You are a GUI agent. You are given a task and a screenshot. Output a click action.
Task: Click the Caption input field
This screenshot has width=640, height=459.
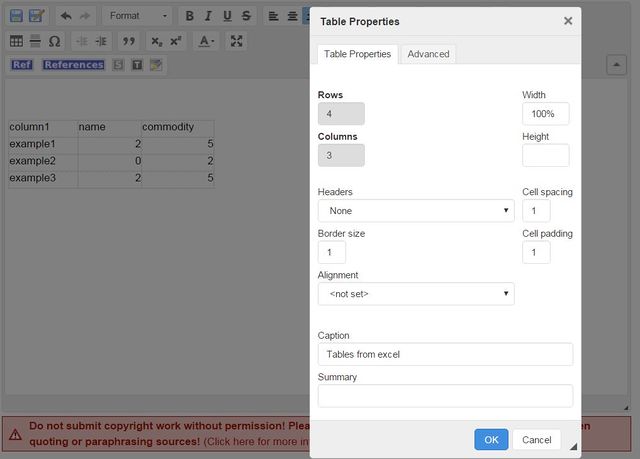point(445,354)
